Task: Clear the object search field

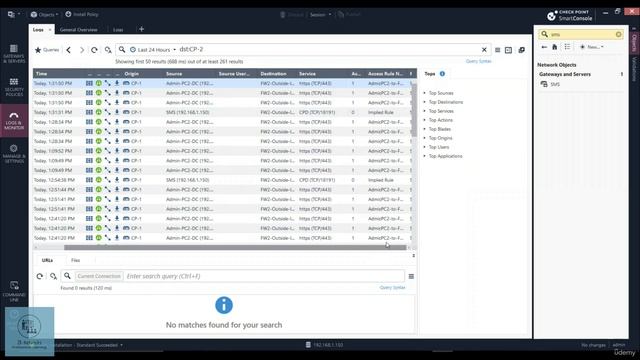Action: click(x=618, y=34)
